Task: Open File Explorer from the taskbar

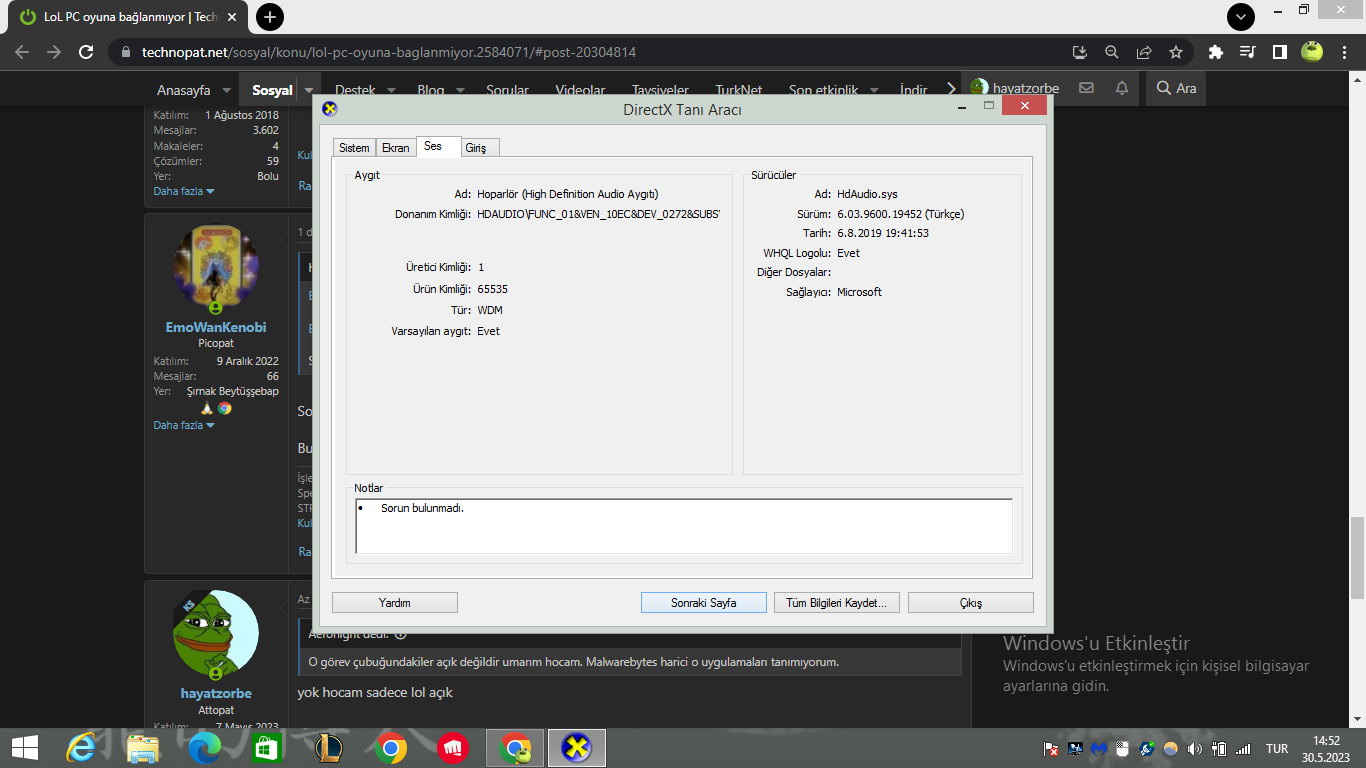Action: tap(143, 748)
